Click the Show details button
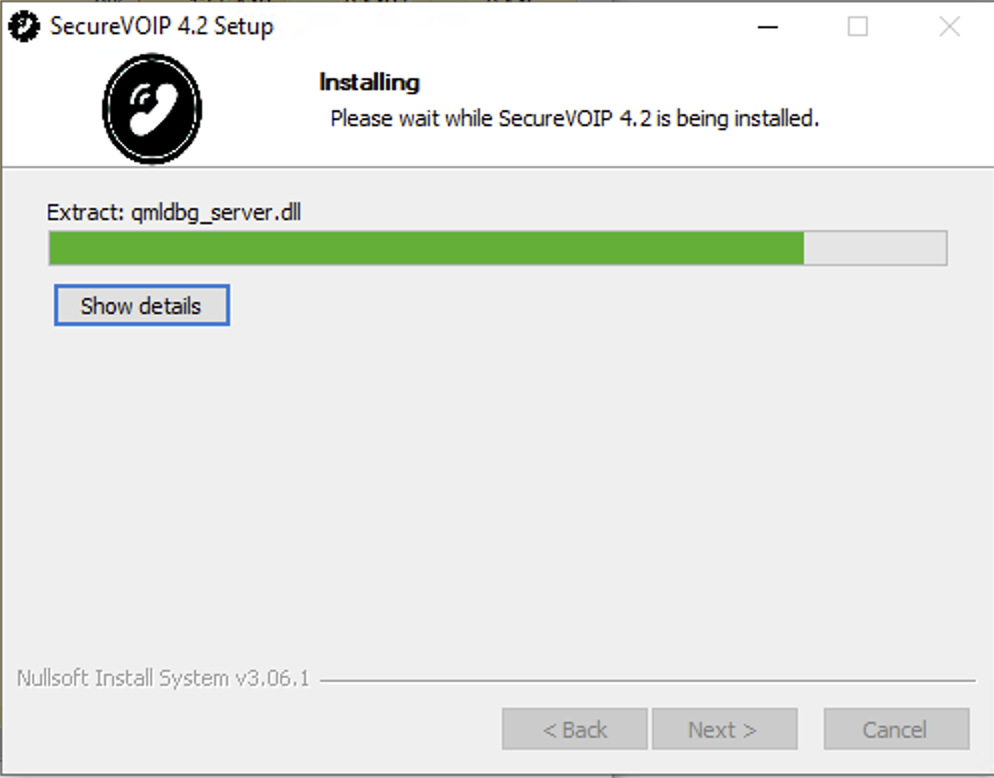The image size is (994, 778). [141, 306]
